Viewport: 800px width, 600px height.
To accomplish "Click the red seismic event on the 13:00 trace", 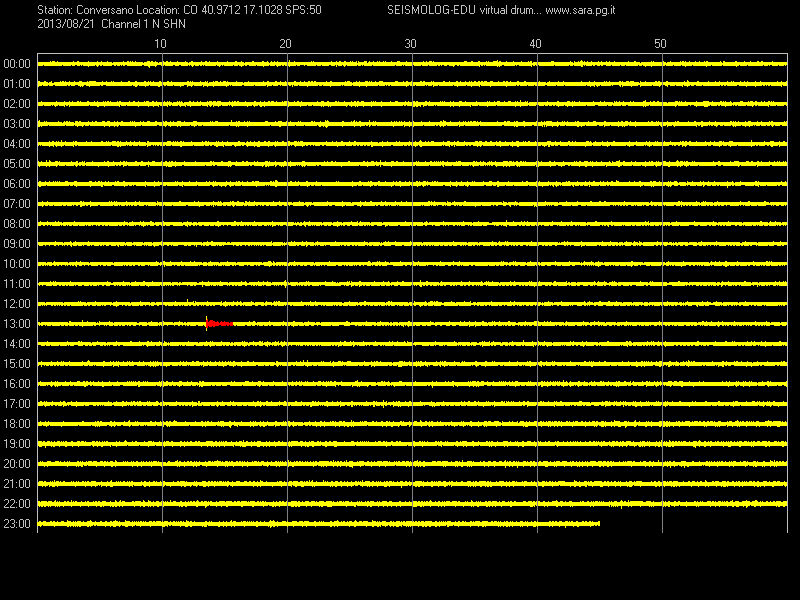I will click(x=219, y=323).
